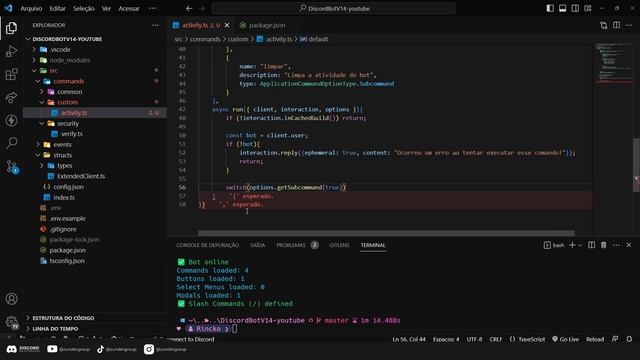The height and width of the screenshot is (360, 640).
Task: Open Manage gear icon
Action: pos(11,322)
